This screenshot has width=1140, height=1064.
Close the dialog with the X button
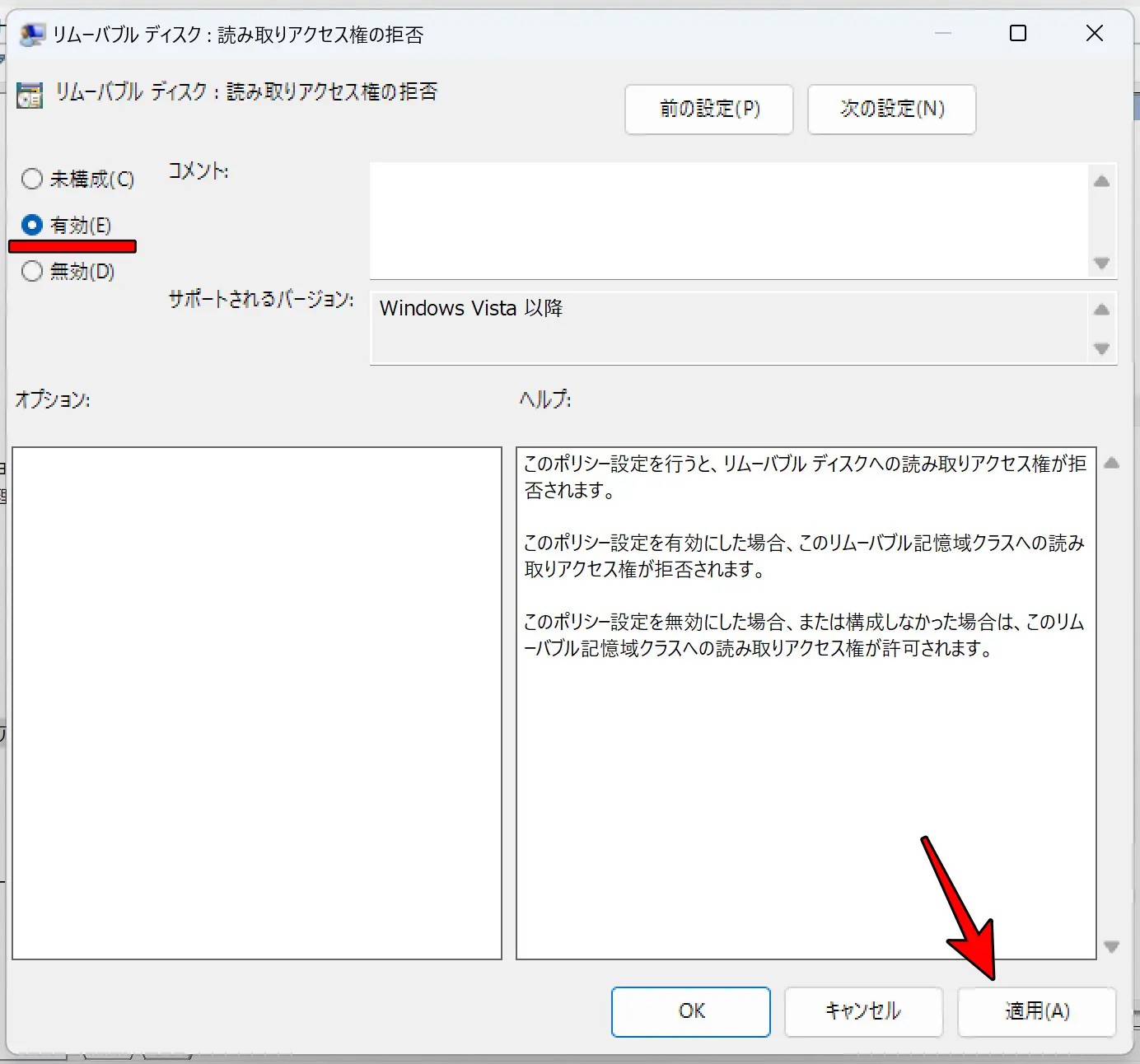[1094, 34]
